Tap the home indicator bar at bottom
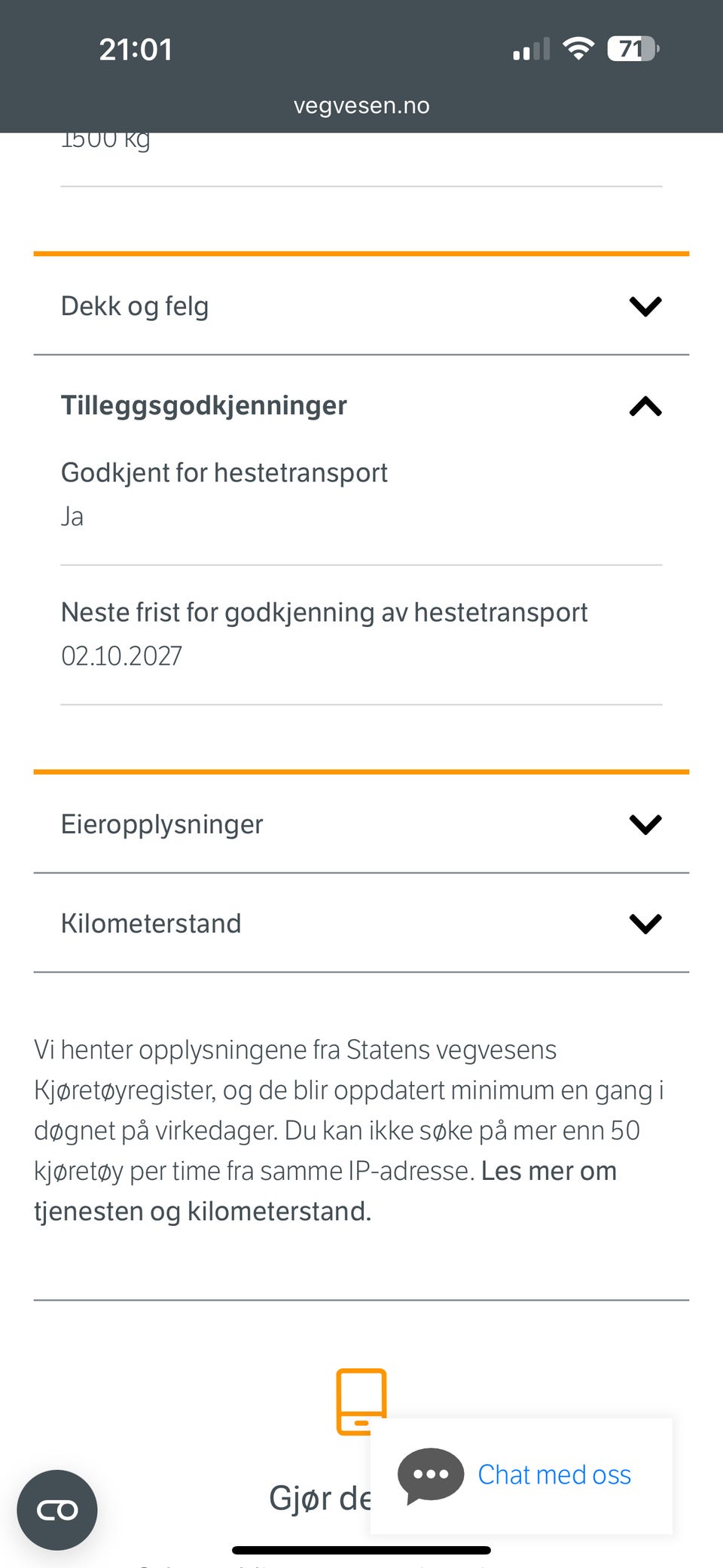The image size is (723, 1568). [361, 1550]
